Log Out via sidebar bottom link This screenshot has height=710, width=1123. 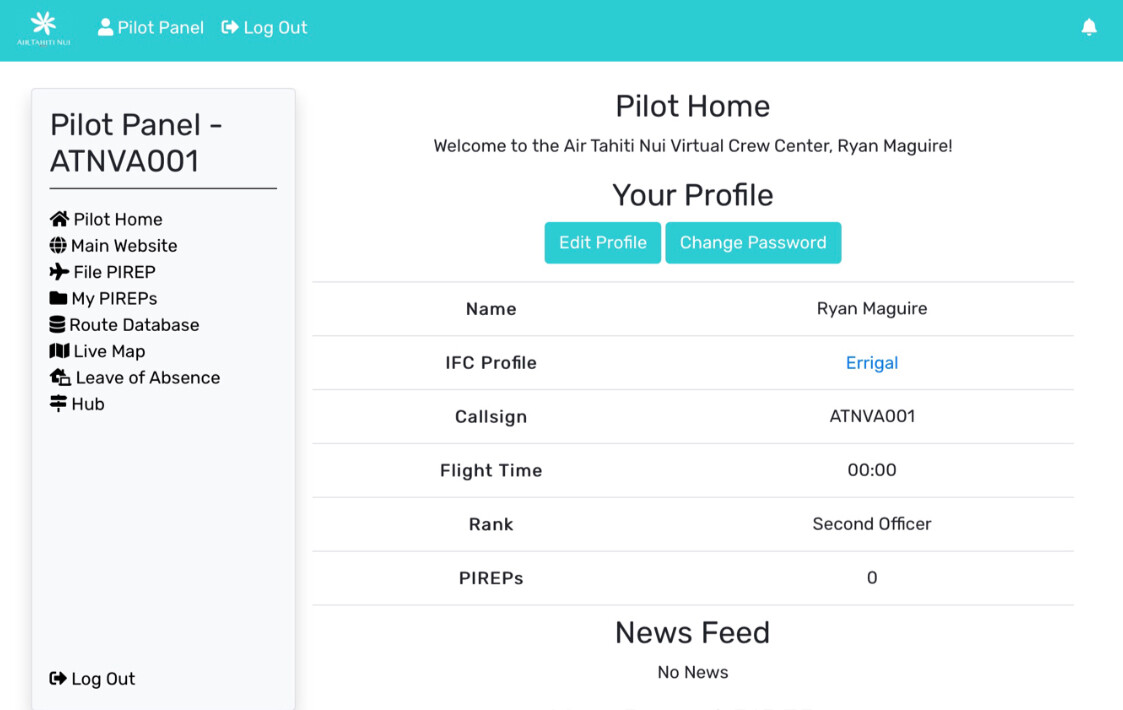coord(92,678)
